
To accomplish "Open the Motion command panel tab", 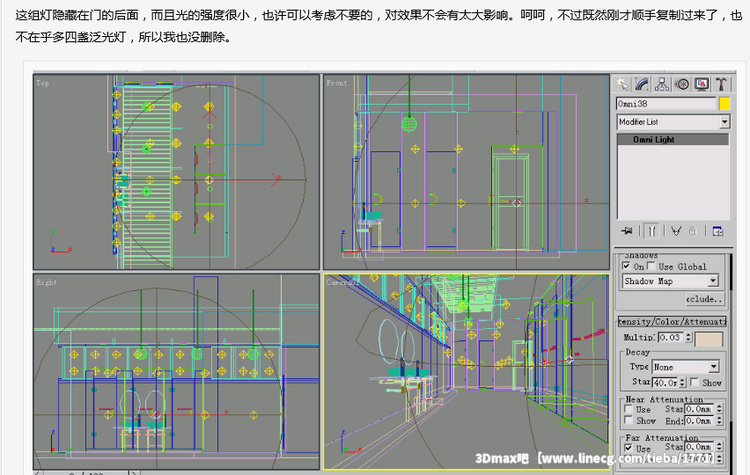I will point(682,85).
